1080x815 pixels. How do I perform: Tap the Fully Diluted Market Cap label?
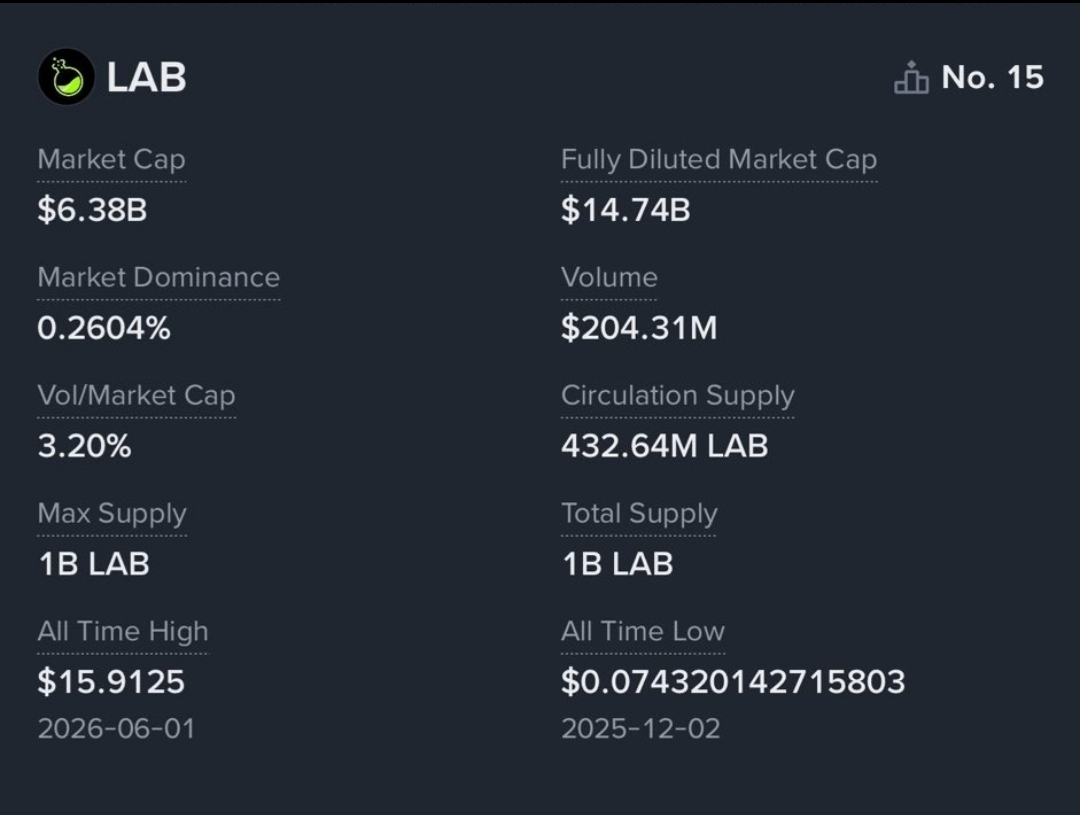[x=718, y=160]
